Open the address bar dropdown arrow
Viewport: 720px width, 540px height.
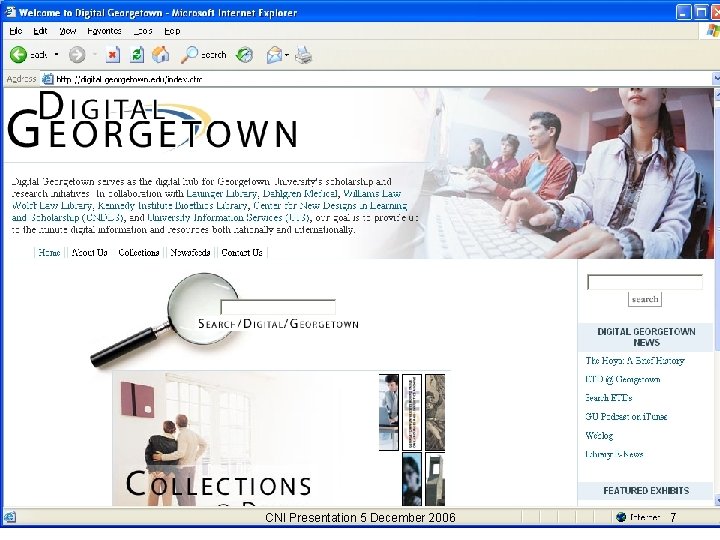(x=716, y=79)
